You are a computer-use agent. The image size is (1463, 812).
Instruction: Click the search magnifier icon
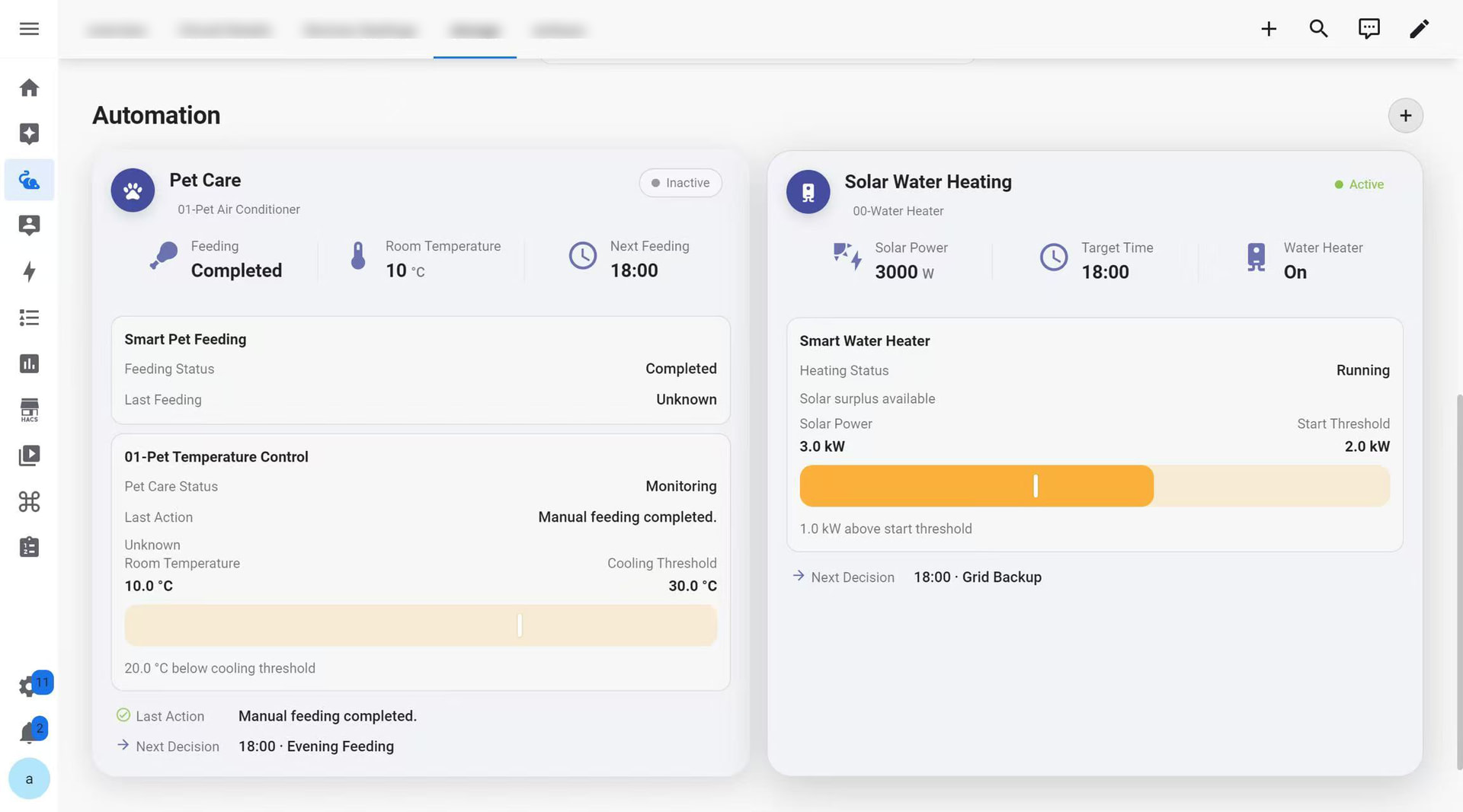tap(1319, 29)
